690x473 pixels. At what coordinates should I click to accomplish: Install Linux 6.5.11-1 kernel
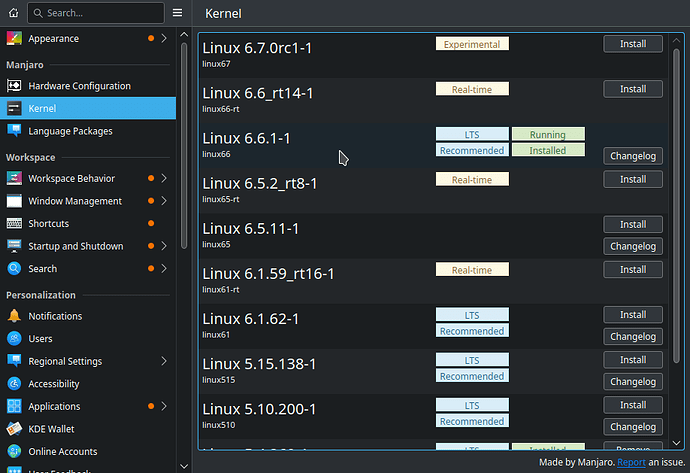click(x=633, y=224)
